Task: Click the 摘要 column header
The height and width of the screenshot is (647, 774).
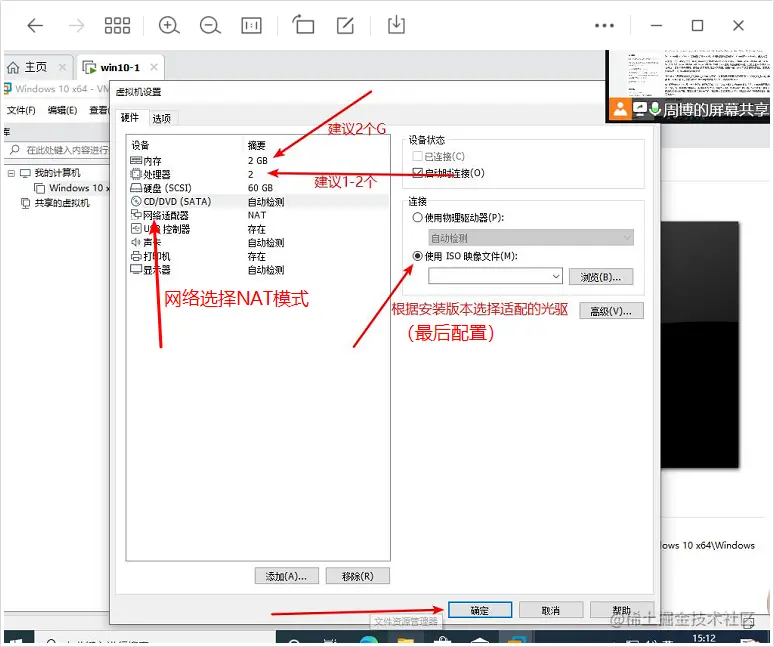Action: [x=257, y=145]
